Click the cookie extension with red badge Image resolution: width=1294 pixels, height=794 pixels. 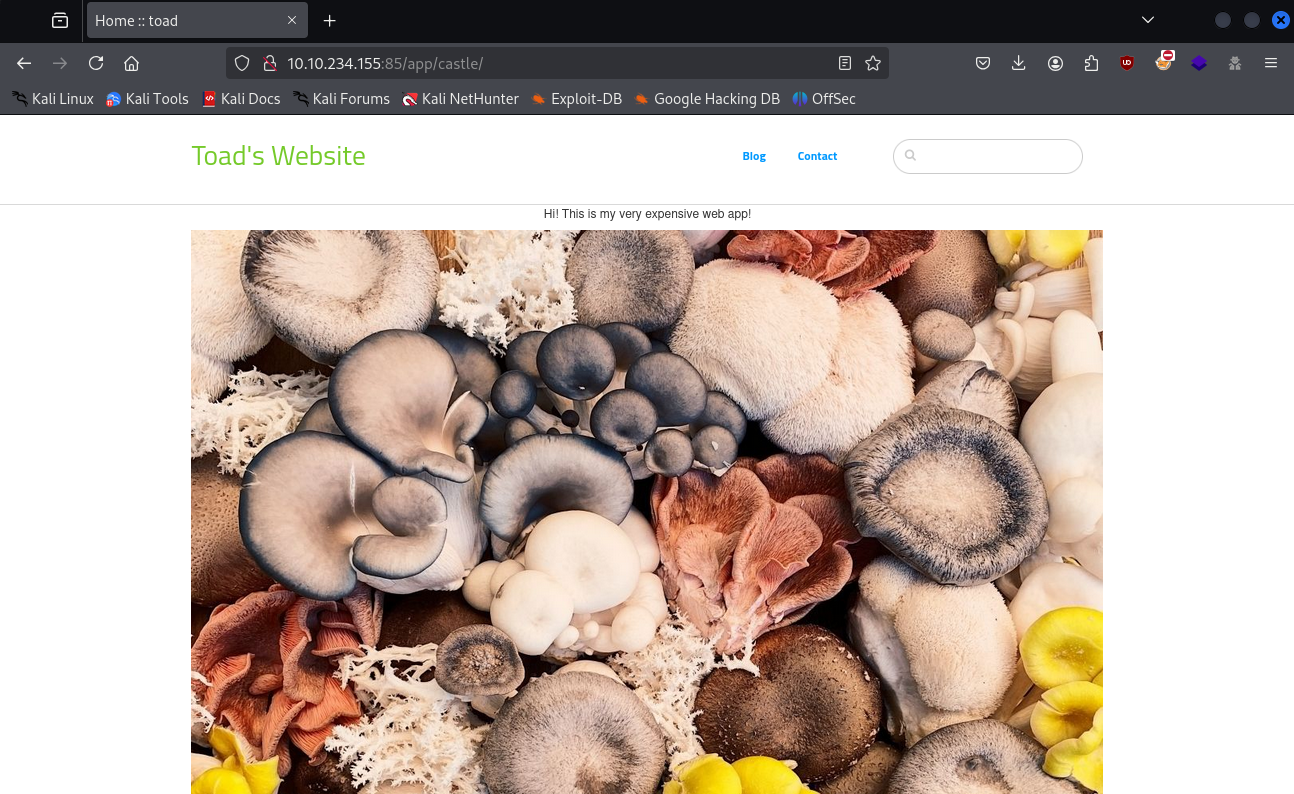pyautogui.click(x=1163, y=62)
